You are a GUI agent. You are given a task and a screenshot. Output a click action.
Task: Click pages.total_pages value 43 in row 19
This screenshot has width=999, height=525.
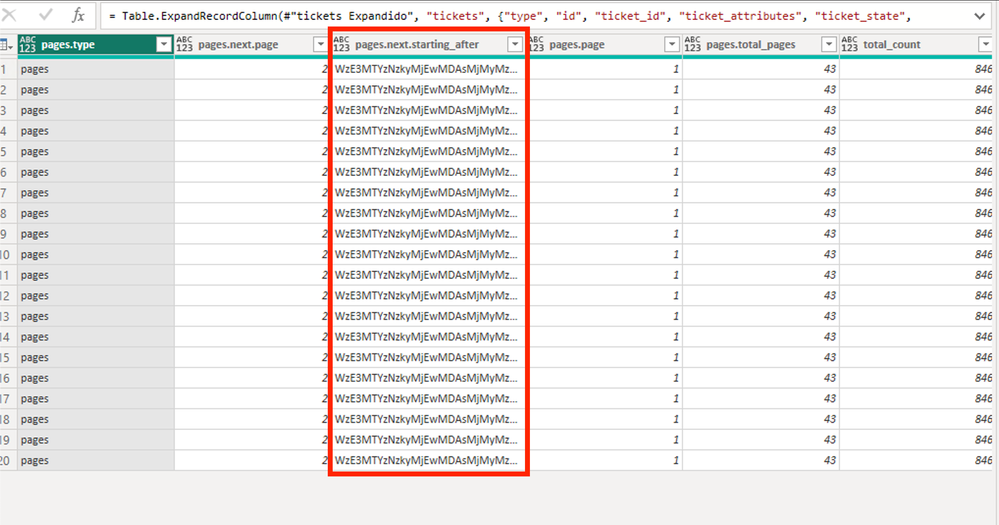(x=761, y=440)
